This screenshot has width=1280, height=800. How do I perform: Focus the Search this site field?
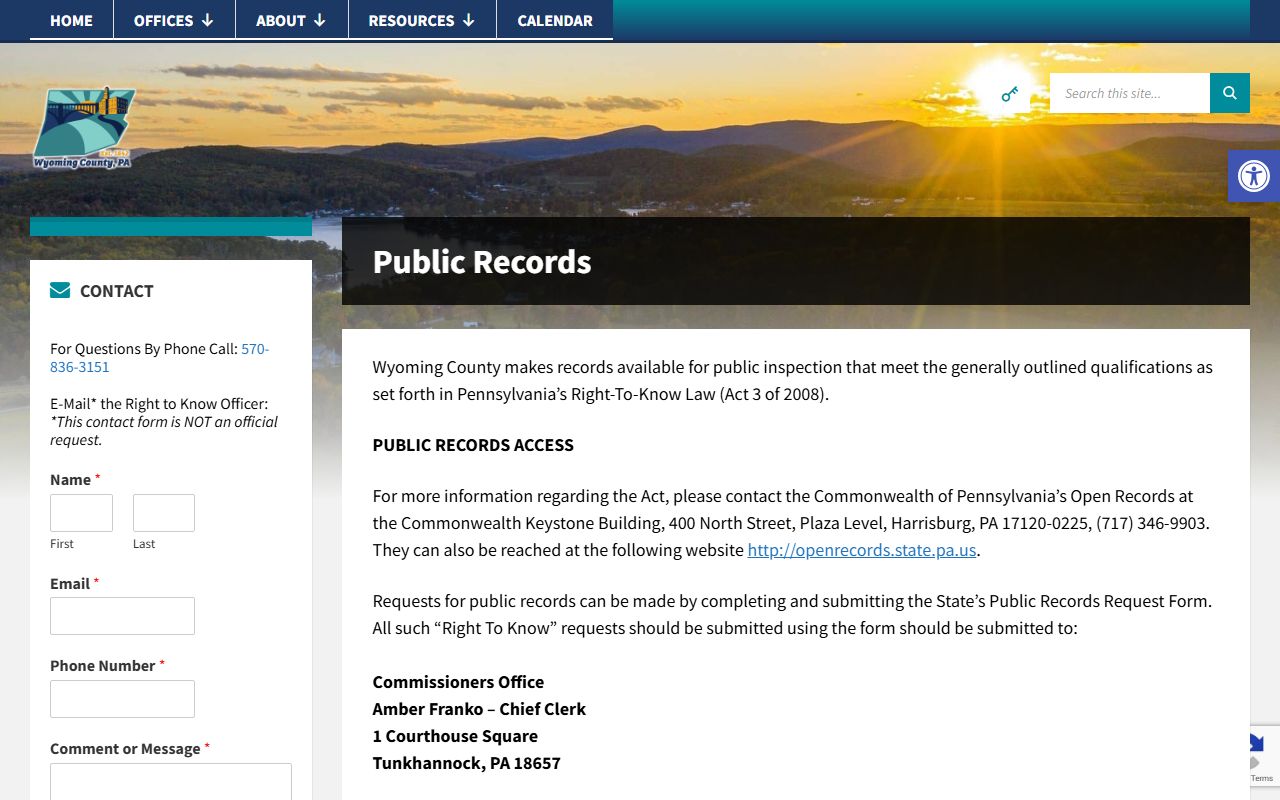click(1130, 93)
